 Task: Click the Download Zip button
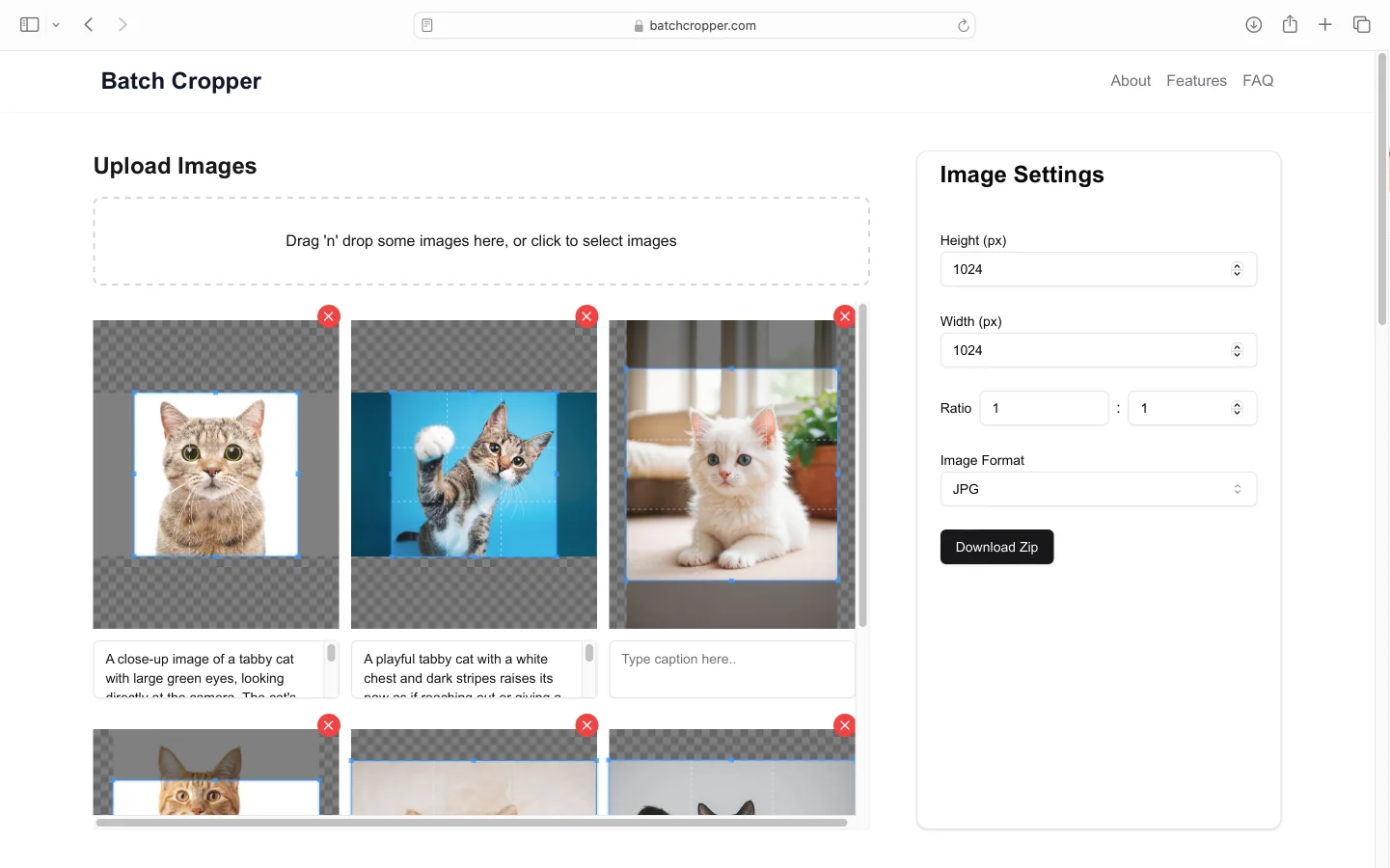(x=996, y=547)
